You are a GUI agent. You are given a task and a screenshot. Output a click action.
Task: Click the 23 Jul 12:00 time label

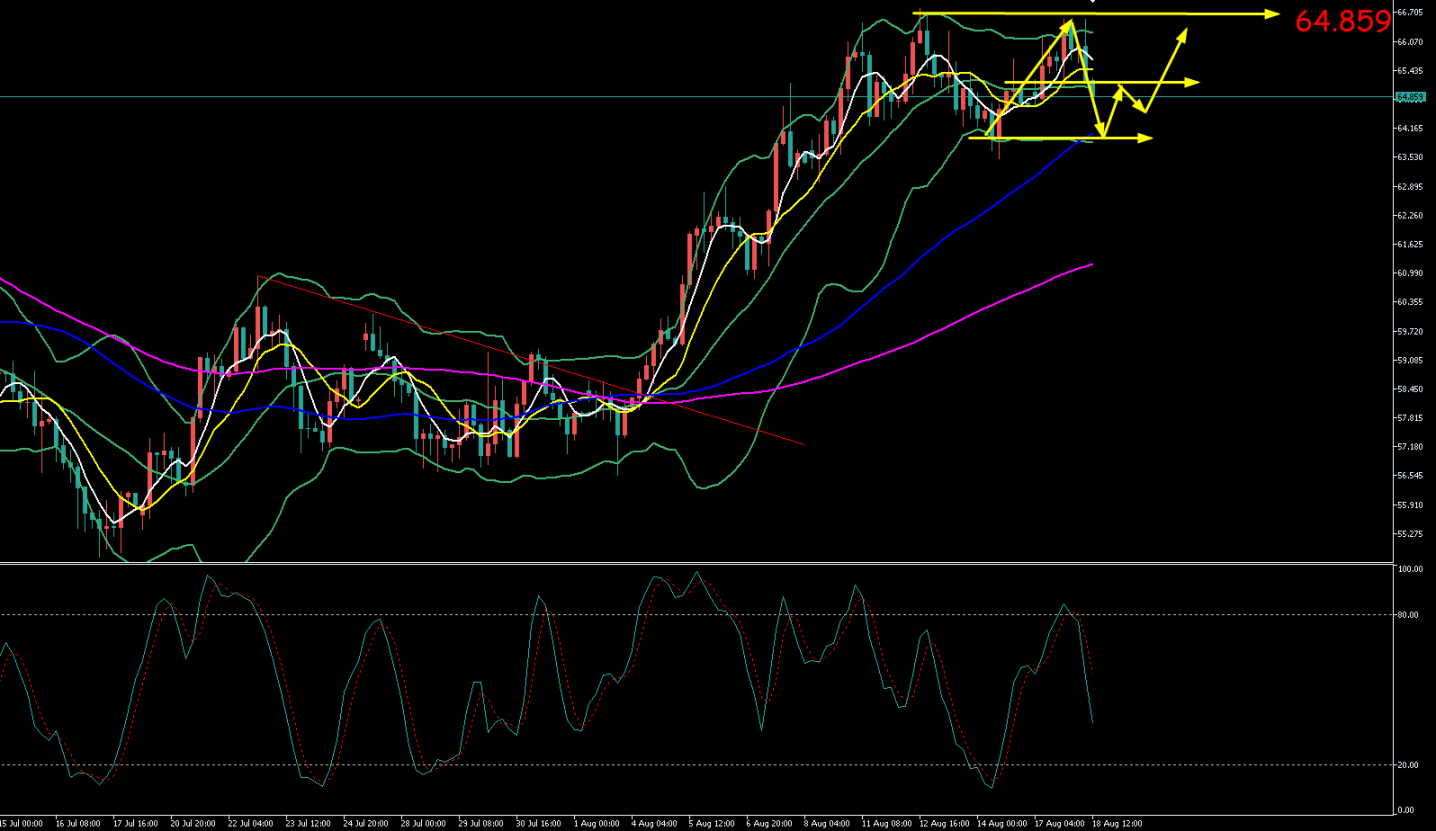(307, 824)
